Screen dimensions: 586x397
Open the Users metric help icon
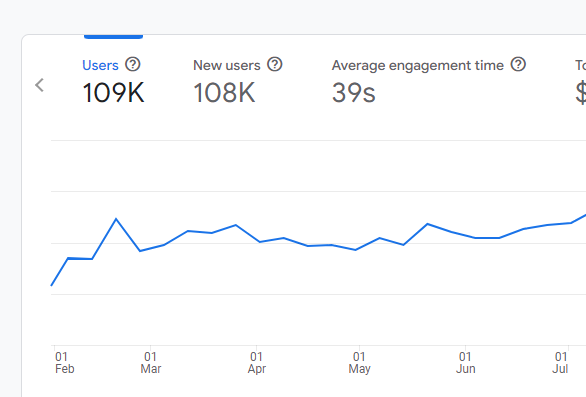[133, 64]
